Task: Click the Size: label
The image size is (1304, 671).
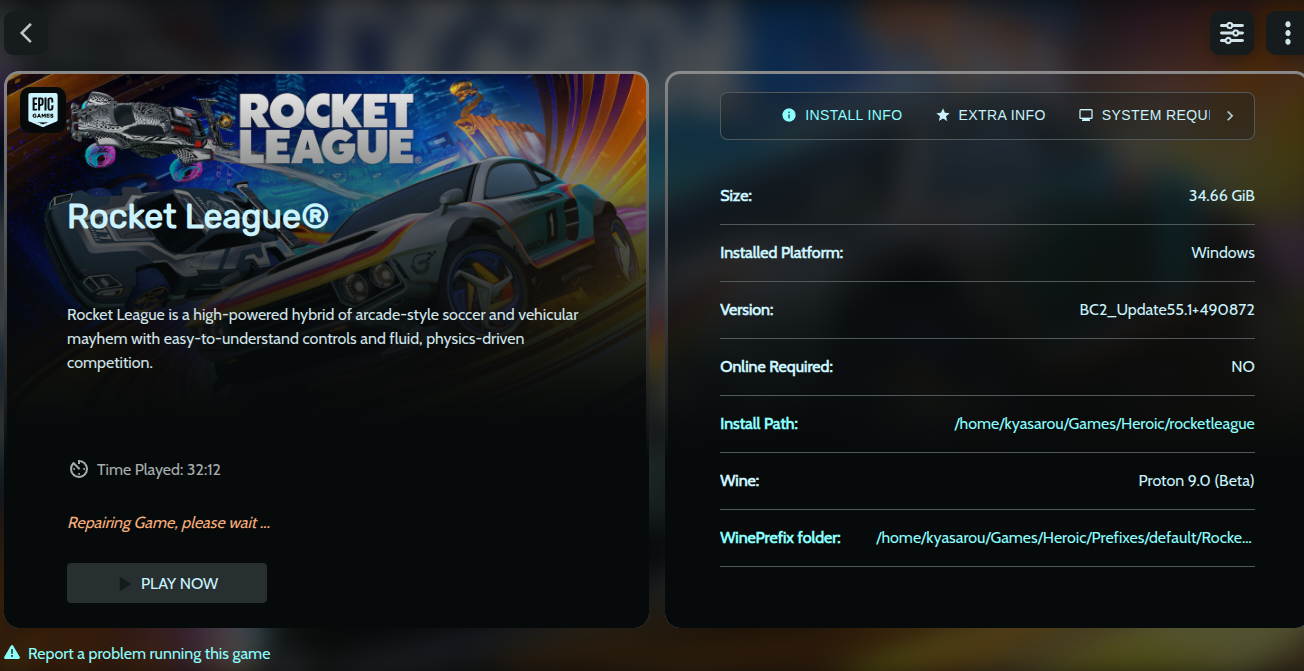Action: click(736, 195)
